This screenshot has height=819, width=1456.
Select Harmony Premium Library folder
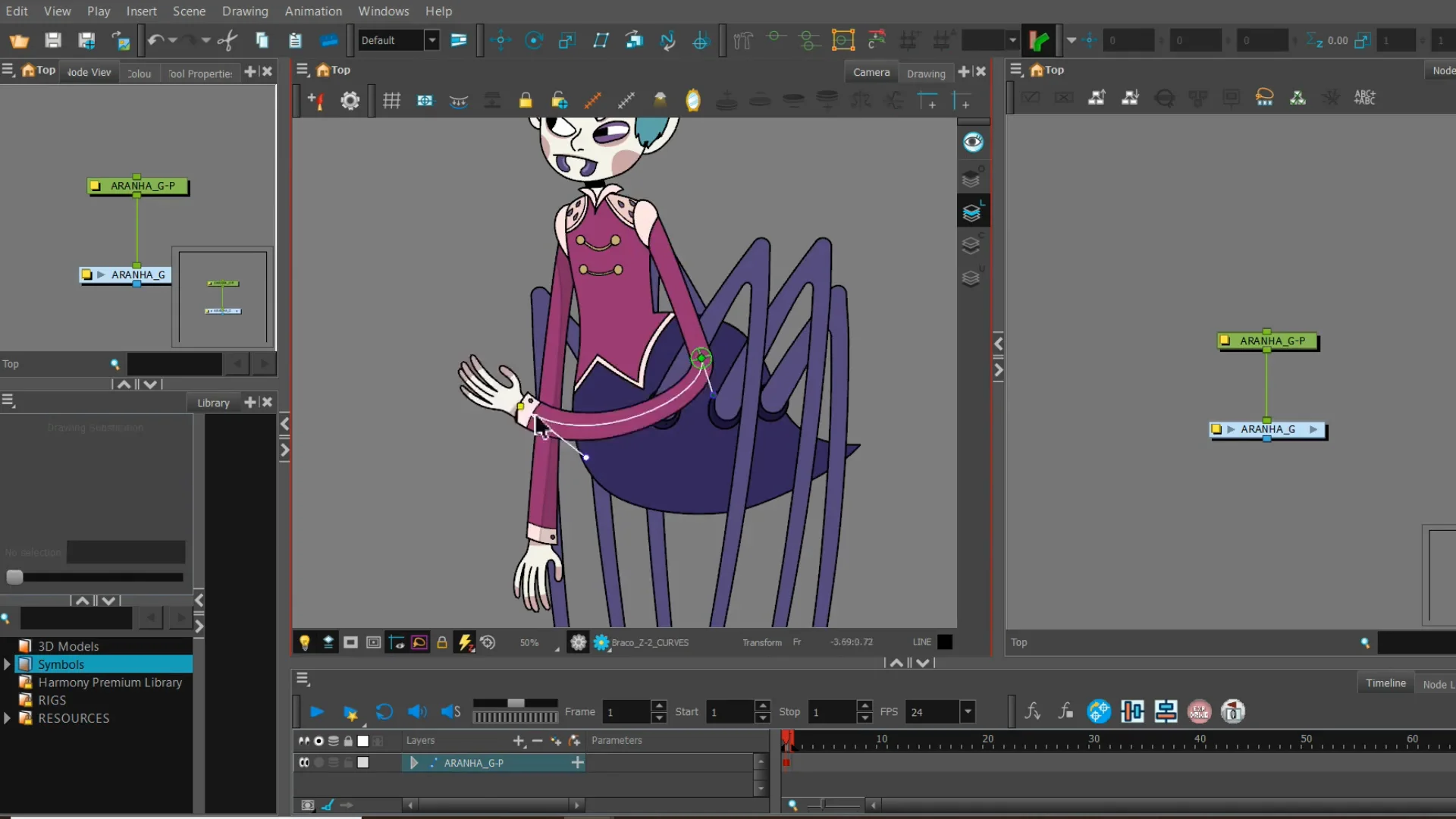(110, 682)
